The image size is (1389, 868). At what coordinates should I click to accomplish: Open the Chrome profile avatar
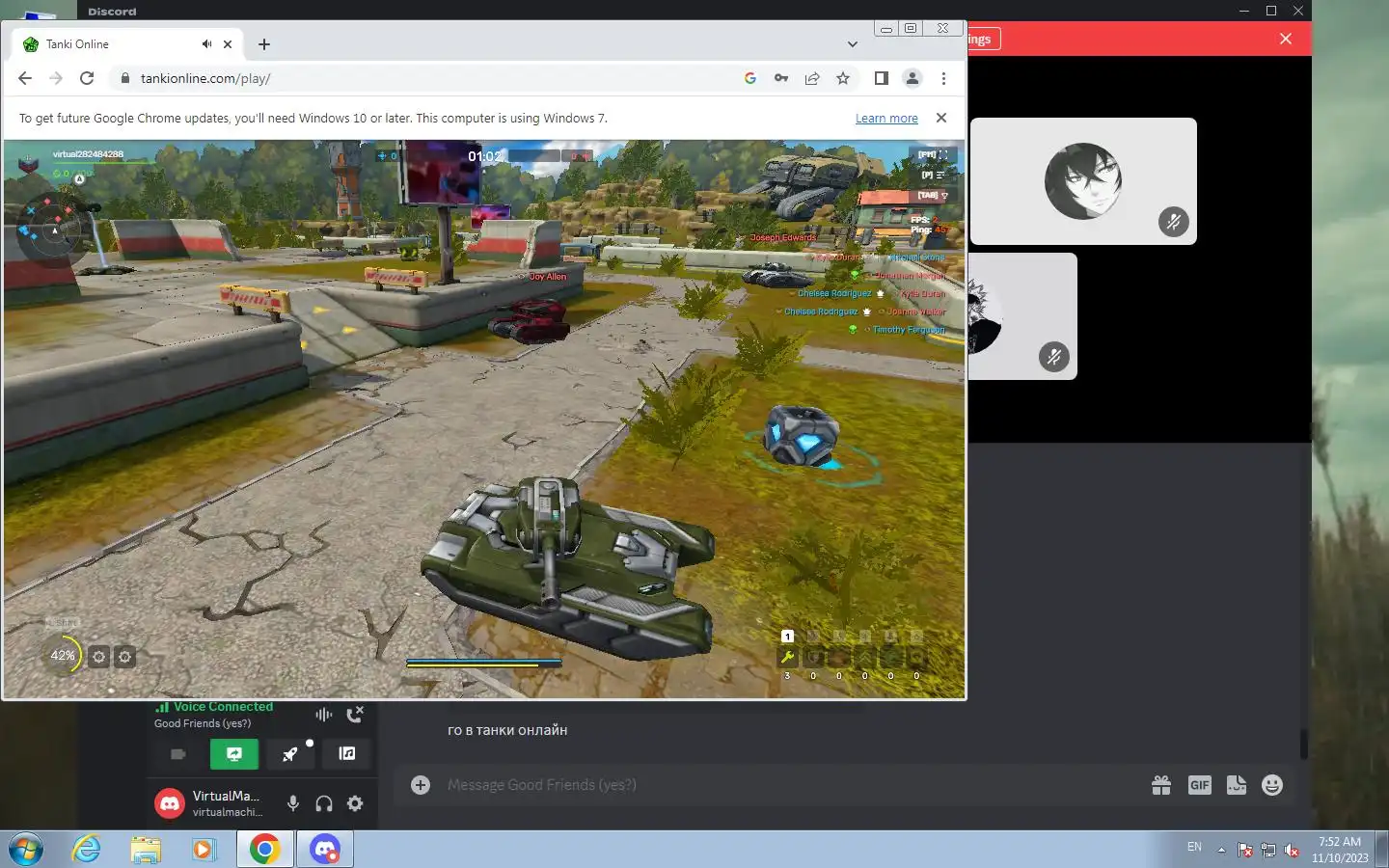point(912,78)
